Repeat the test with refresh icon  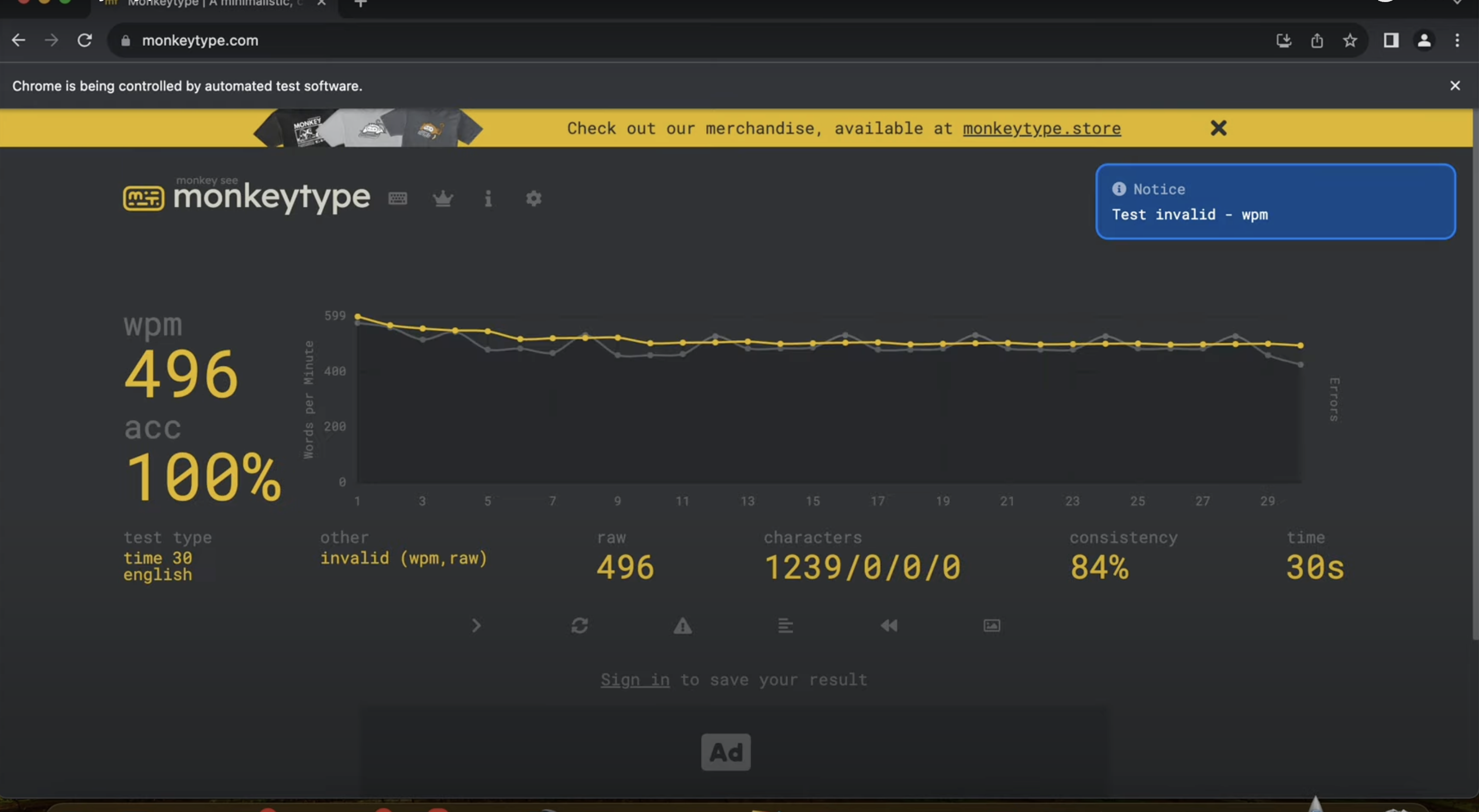coord(579,625)
